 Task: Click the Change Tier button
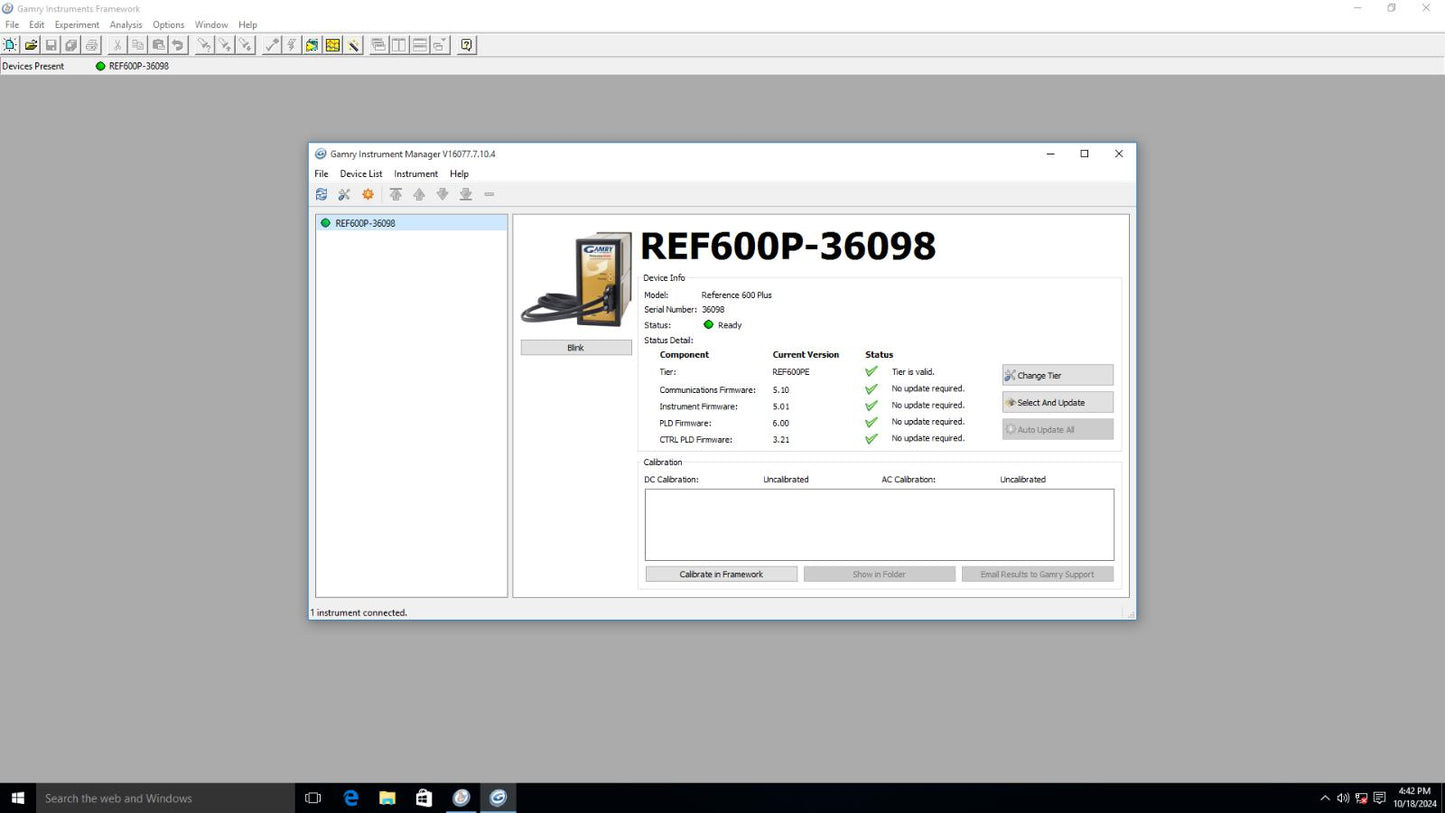[x=1057, y=375]
